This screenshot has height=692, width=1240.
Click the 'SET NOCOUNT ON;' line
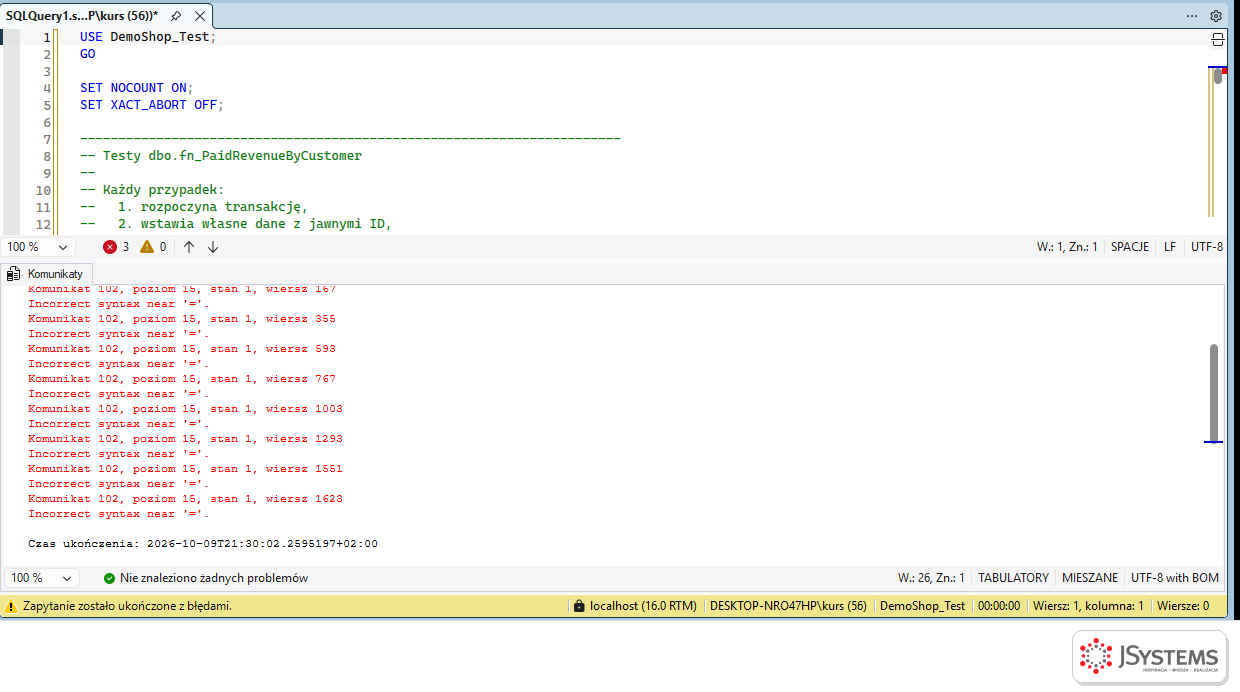click(x=137, y=88)
